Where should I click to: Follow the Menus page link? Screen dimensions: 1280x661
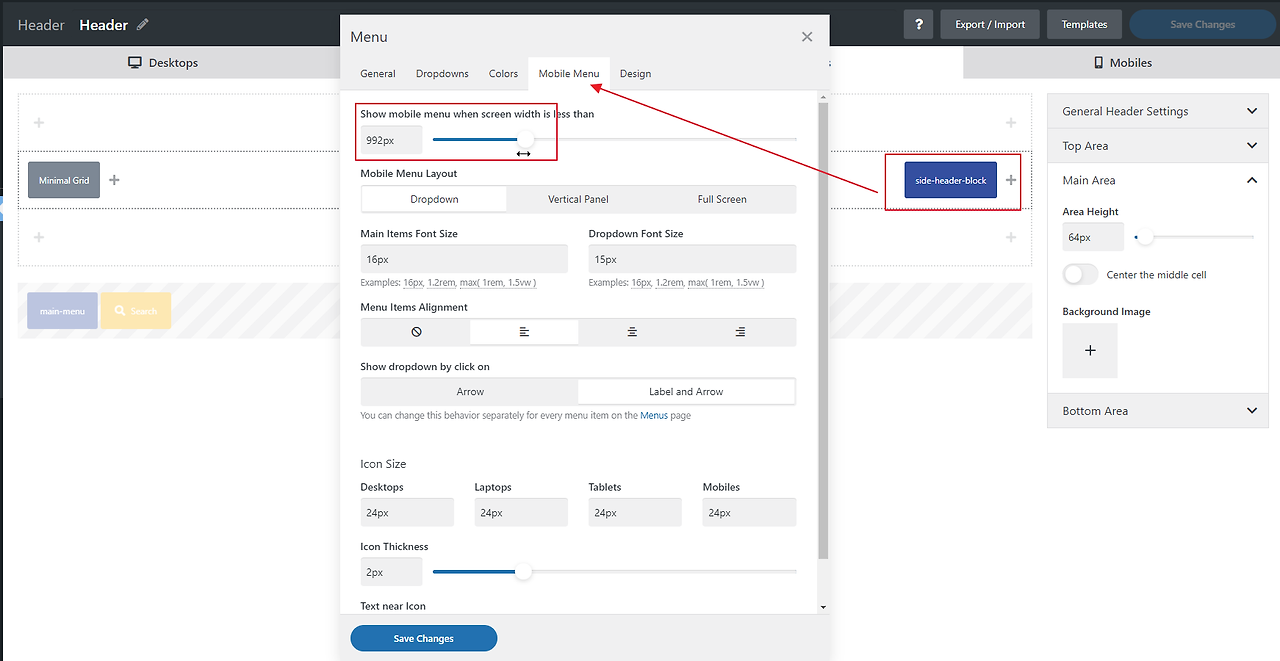pyautogui.click(x=654, y=415)
